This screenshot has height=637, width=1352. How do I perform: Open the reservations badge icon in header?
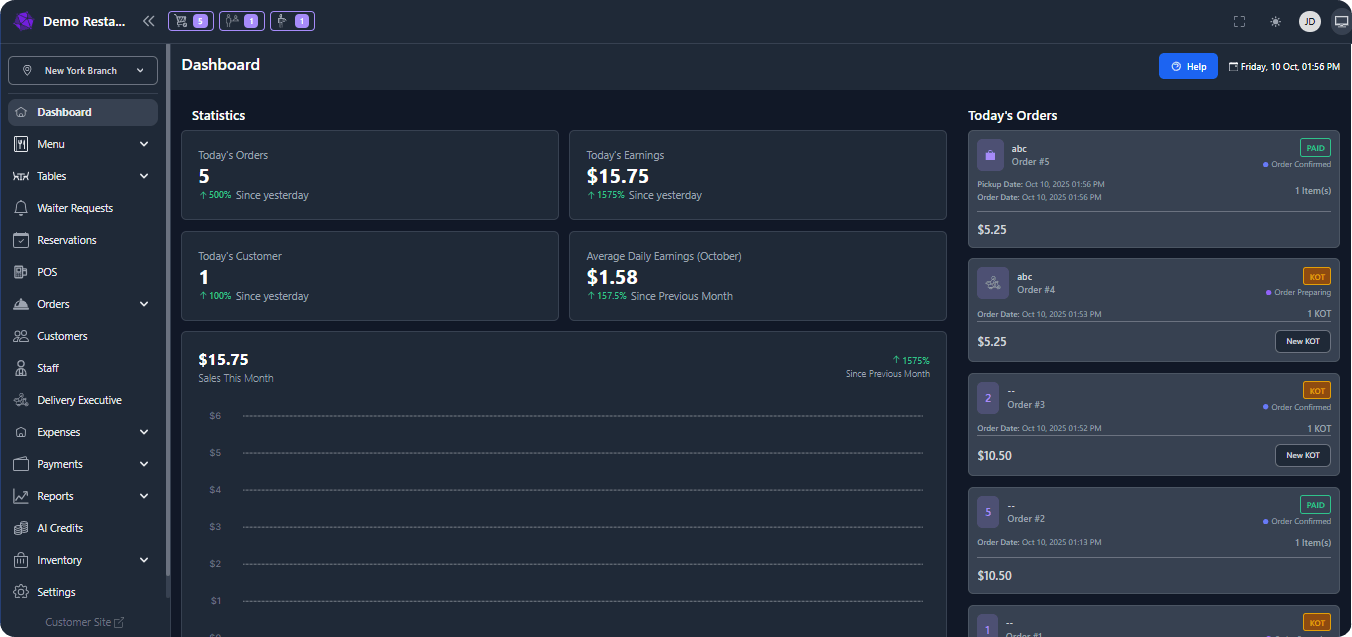pos(241,21)
